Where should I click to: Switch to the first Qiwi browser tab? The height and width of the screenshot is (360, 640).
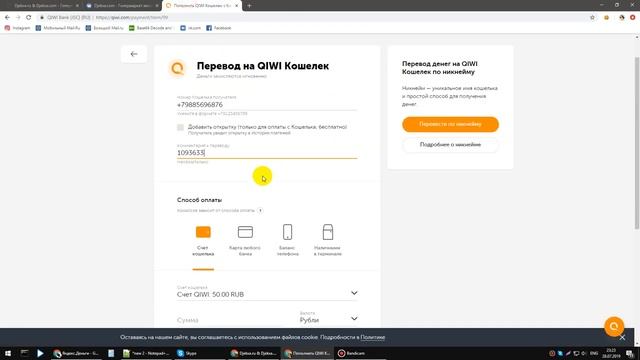(x=42, y=6)
